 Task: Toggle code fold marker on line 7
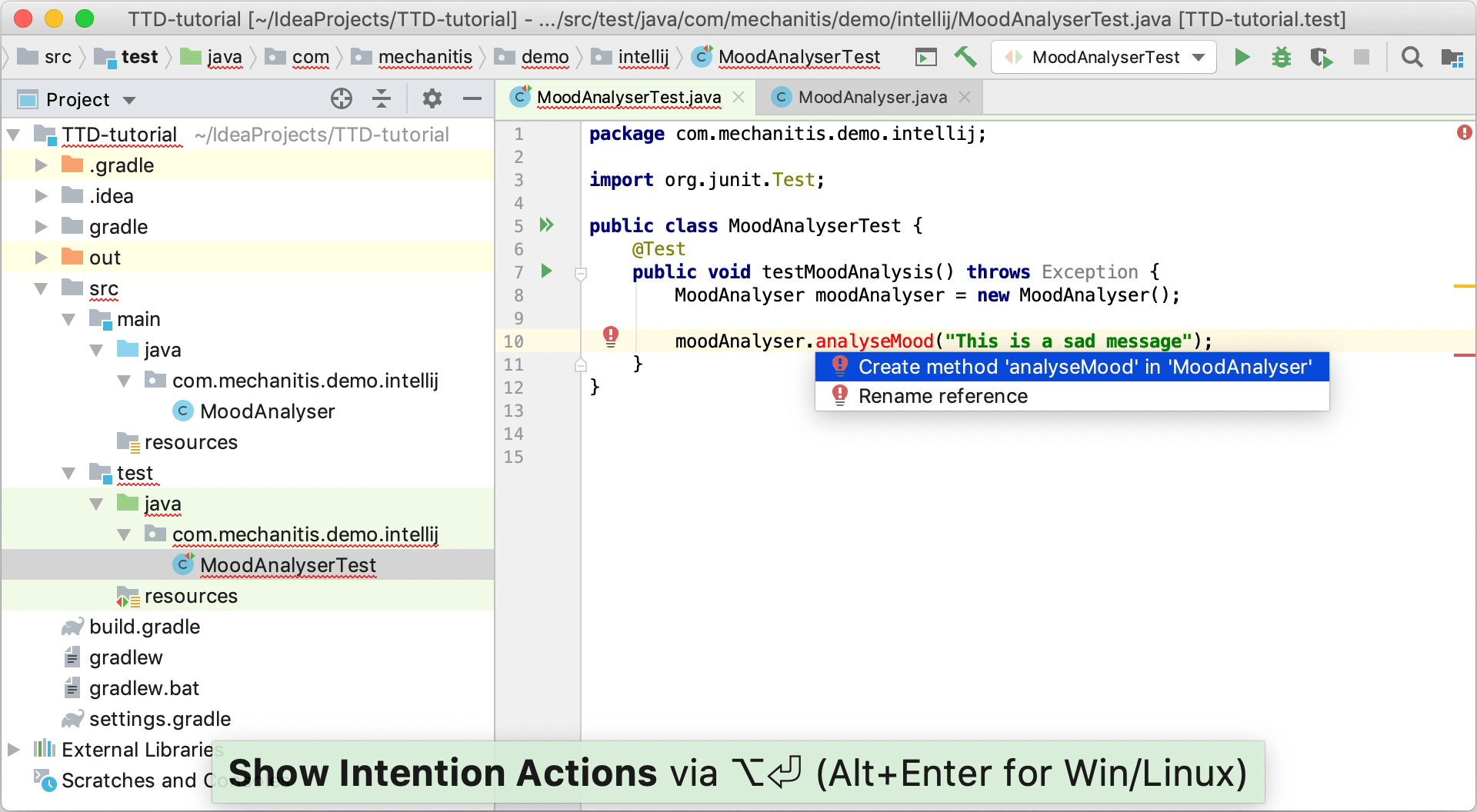point(581,273)
